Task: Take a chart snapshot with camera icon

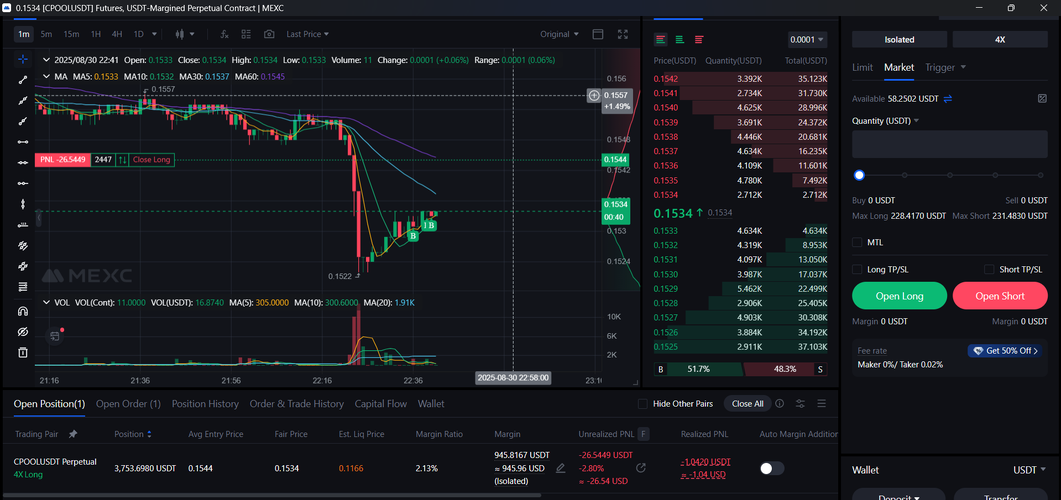Action: [x=269, y=34]
